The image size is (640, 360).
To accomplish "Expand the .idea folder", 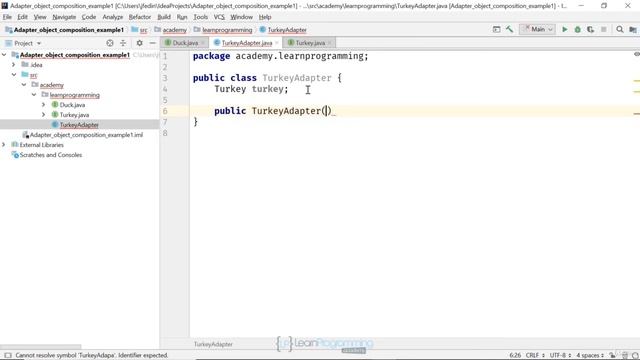I will [x=14, y=64].
